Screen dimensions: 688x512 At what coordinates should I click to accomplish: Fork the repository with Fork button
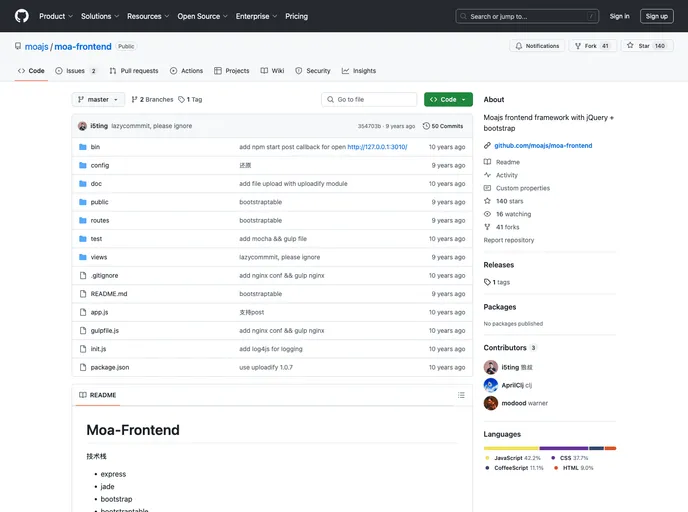point(592,46)
